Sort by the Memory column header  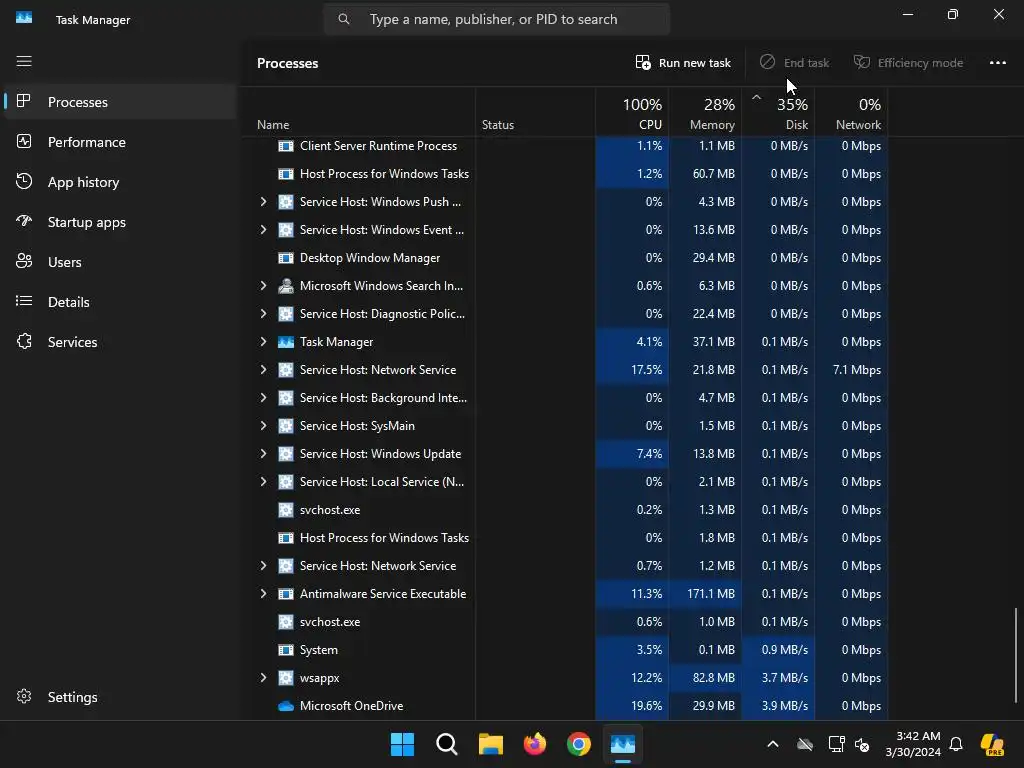[x=705, y=113]
